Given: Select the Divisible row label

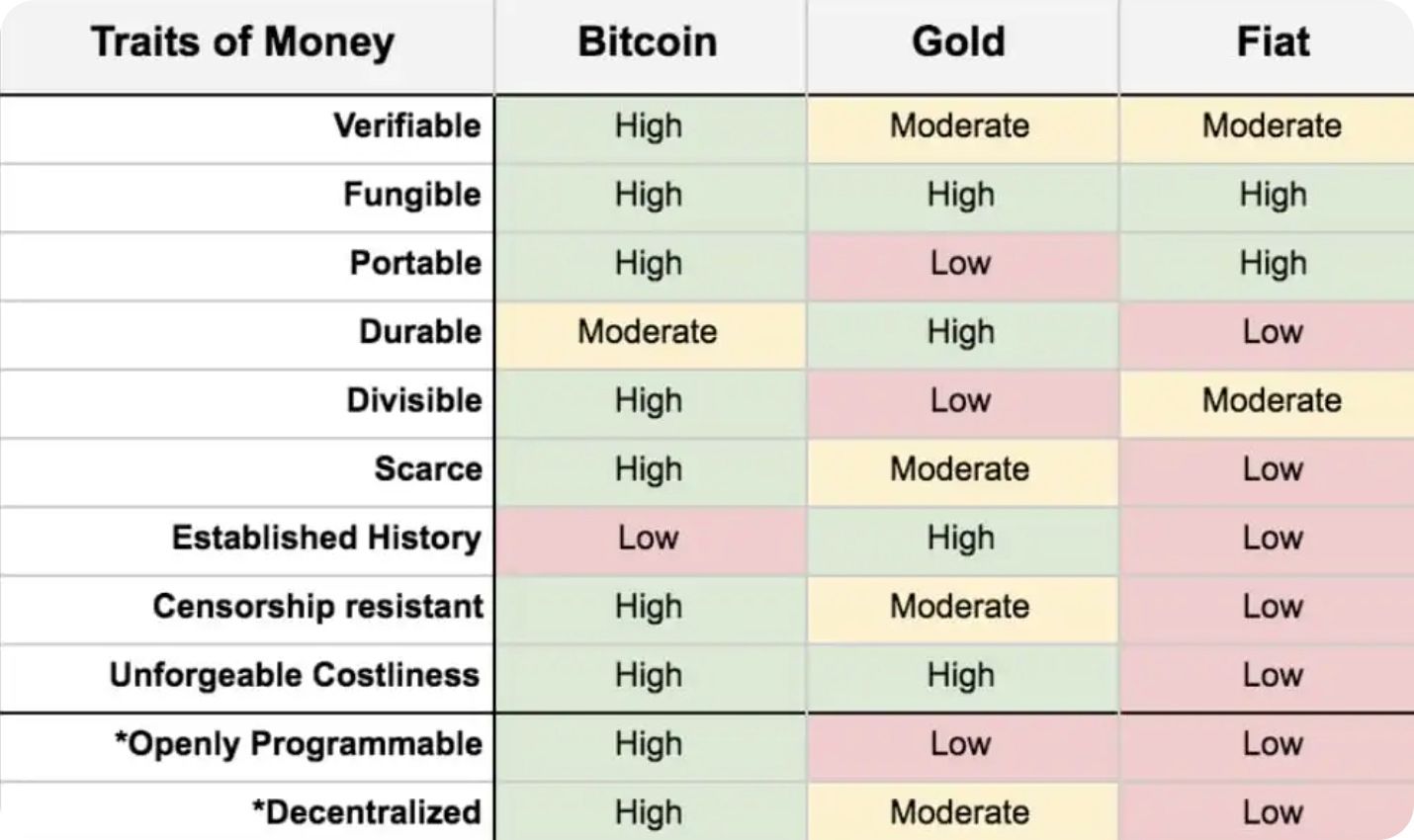Looking at the screenshot, I should pyautogui.click(x=414, y=401).
